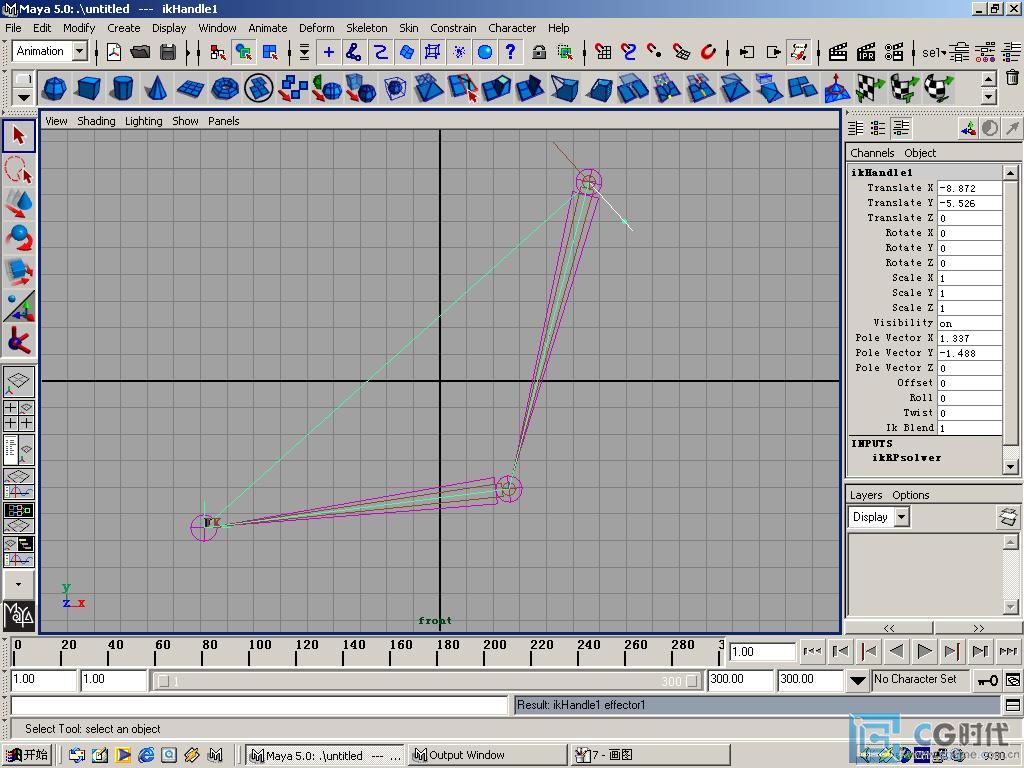Select the ikRPsolver input node
1024x768 pixels.
pos(906,458)
